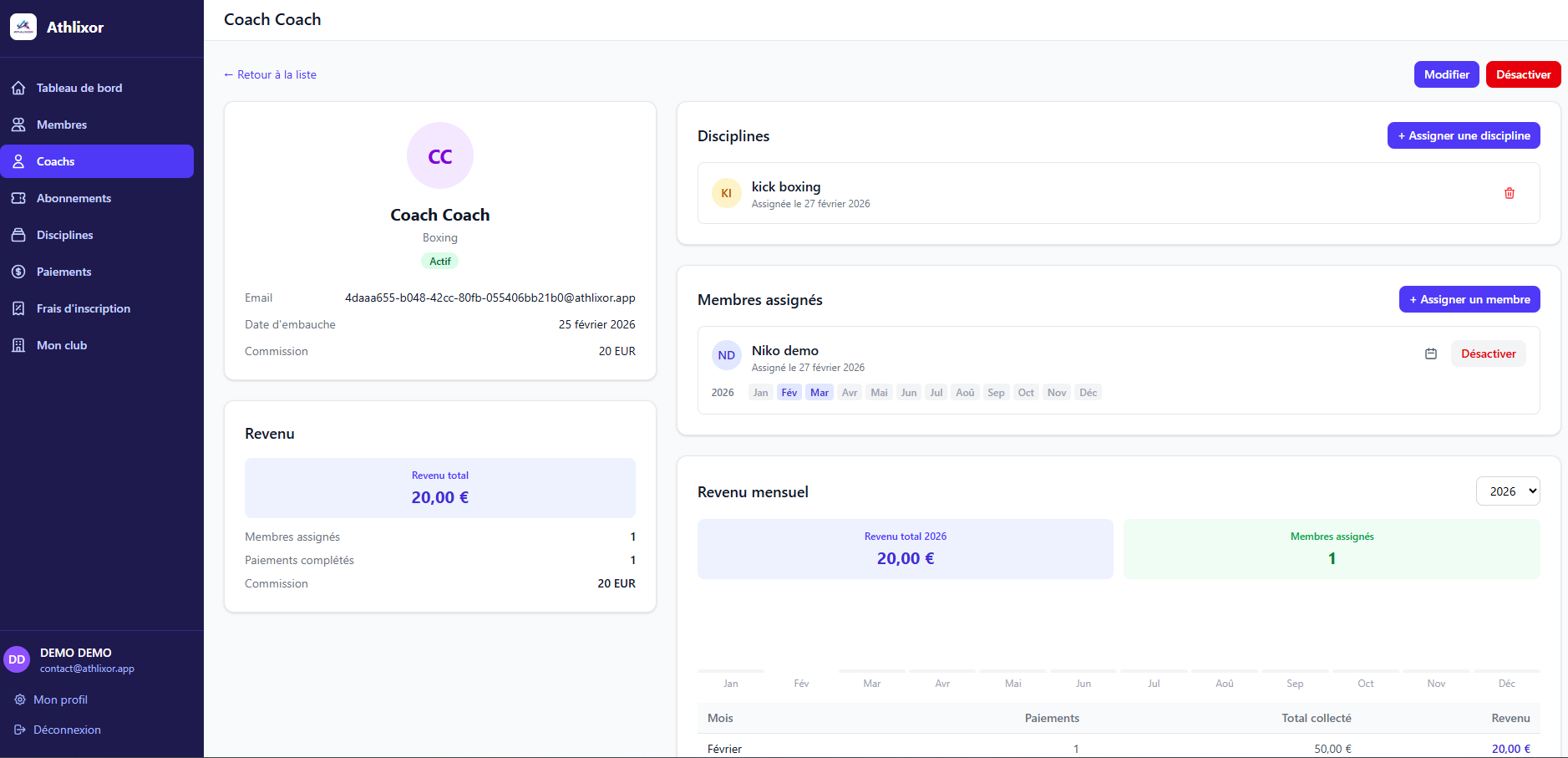Click Assigner une discipline button
Image resolution: width=1568 pixels, height=758 pixels.
[1463, 135]
